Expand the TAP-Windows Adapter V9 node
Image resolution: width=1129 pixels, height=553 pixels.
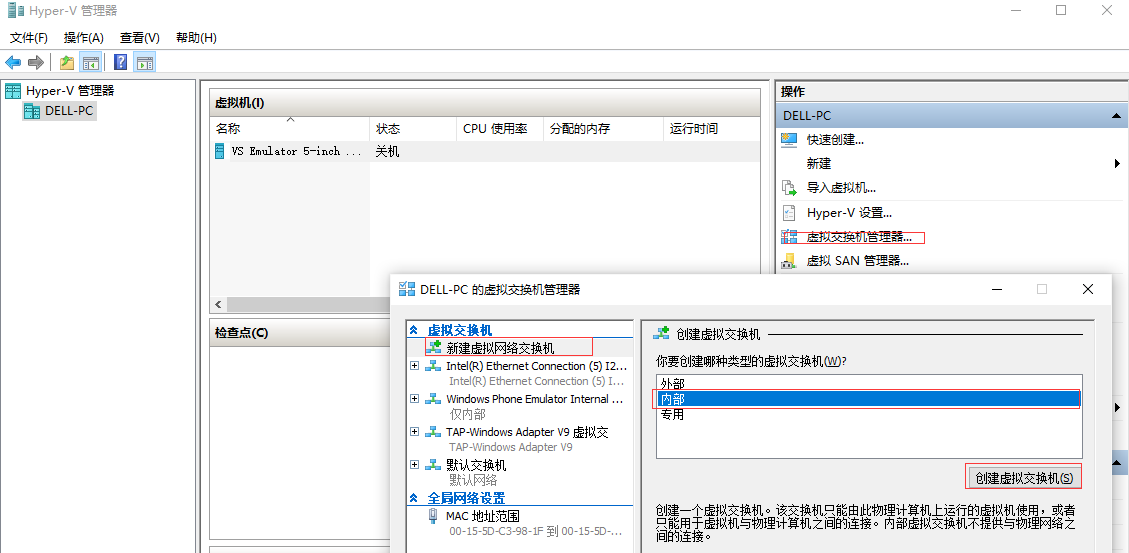(414, 432)
